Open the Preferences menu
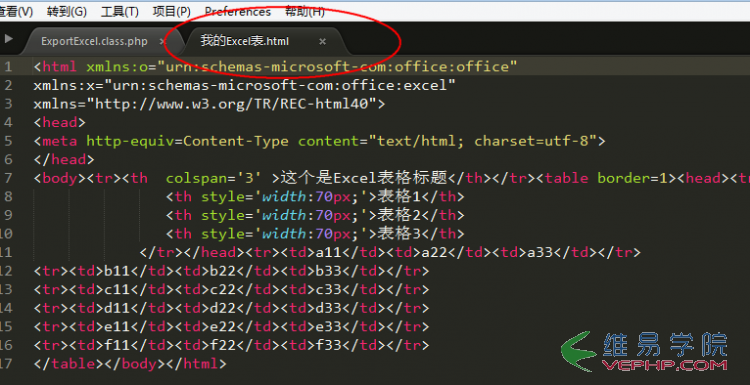This screenshot has height=385, width=750. (238, 12)
